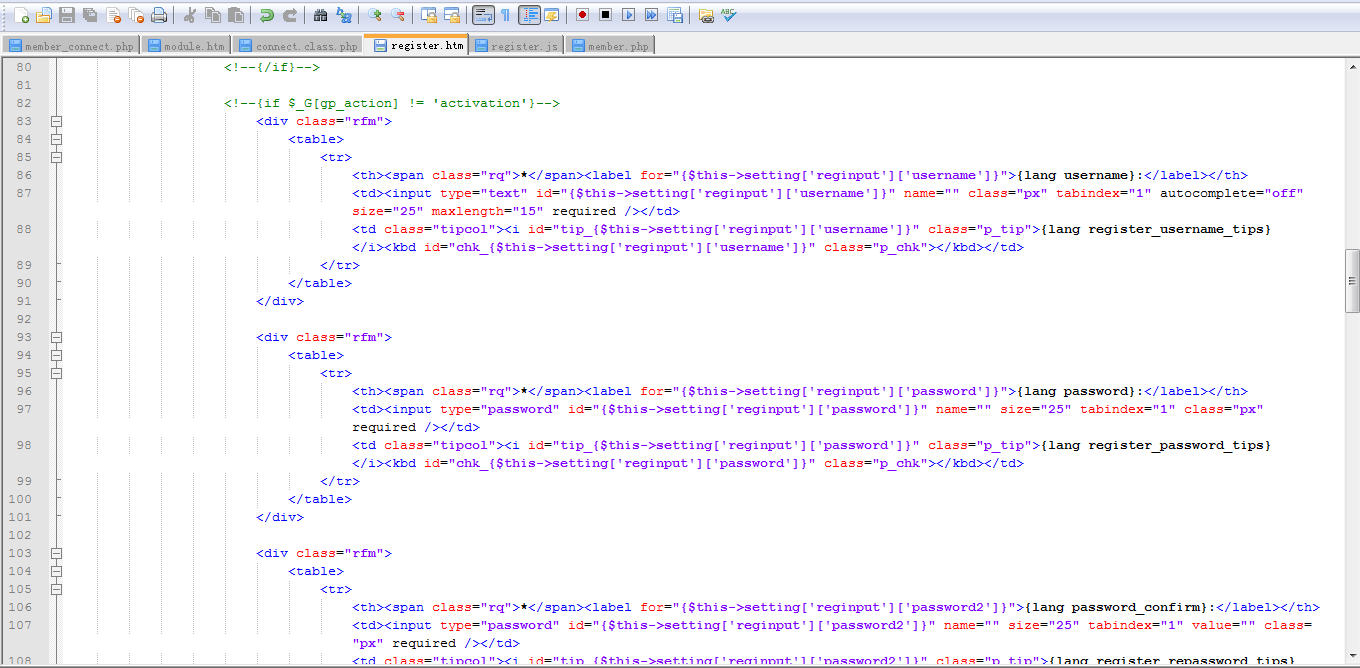Start macro recording with the red dot
The width and height of the screenshot is (1360, 668).
[582, 15]
